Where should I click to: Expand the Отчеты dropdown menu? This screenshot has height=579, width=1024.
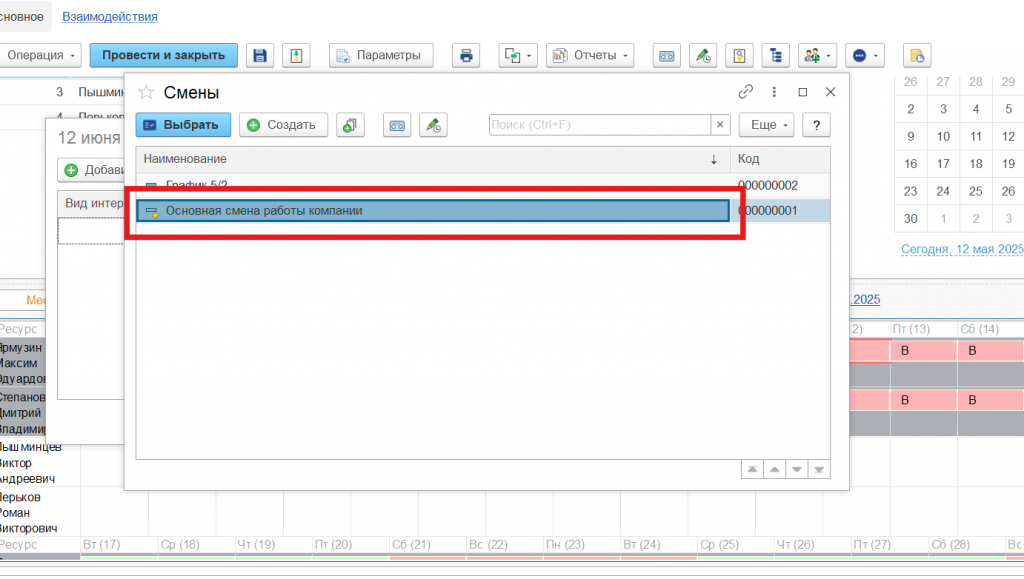(590, 55)
